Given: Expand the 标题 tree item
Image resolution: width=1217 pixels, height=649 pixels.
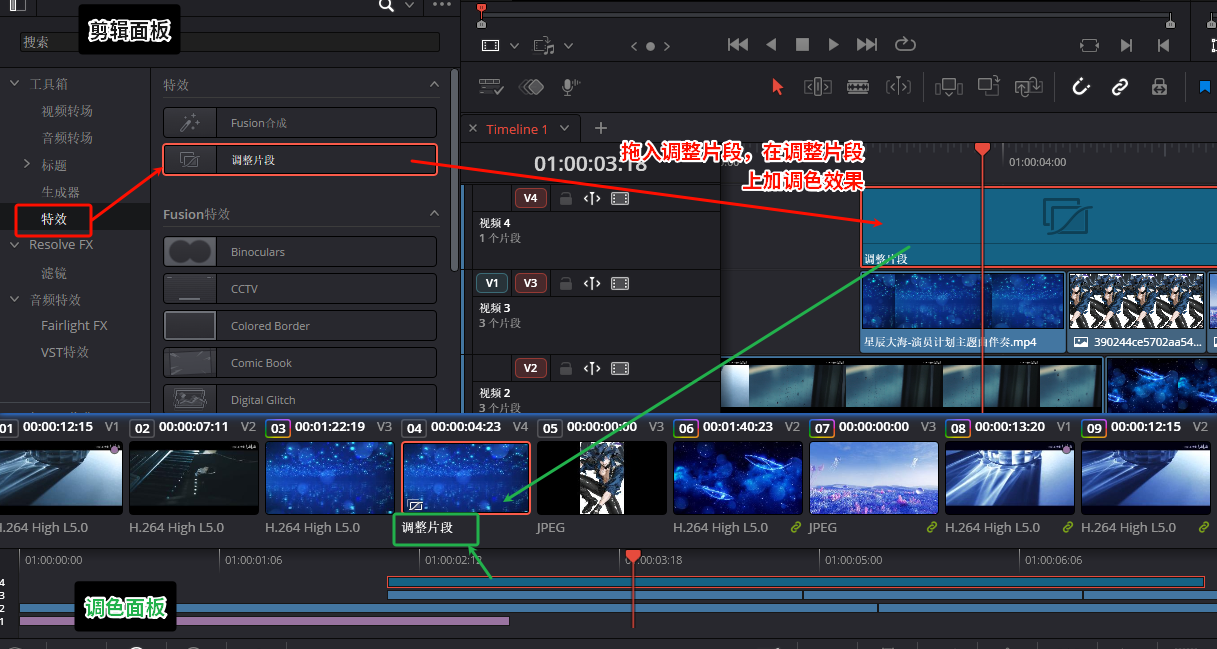Looking at the screenshot, I should [27, 164].
